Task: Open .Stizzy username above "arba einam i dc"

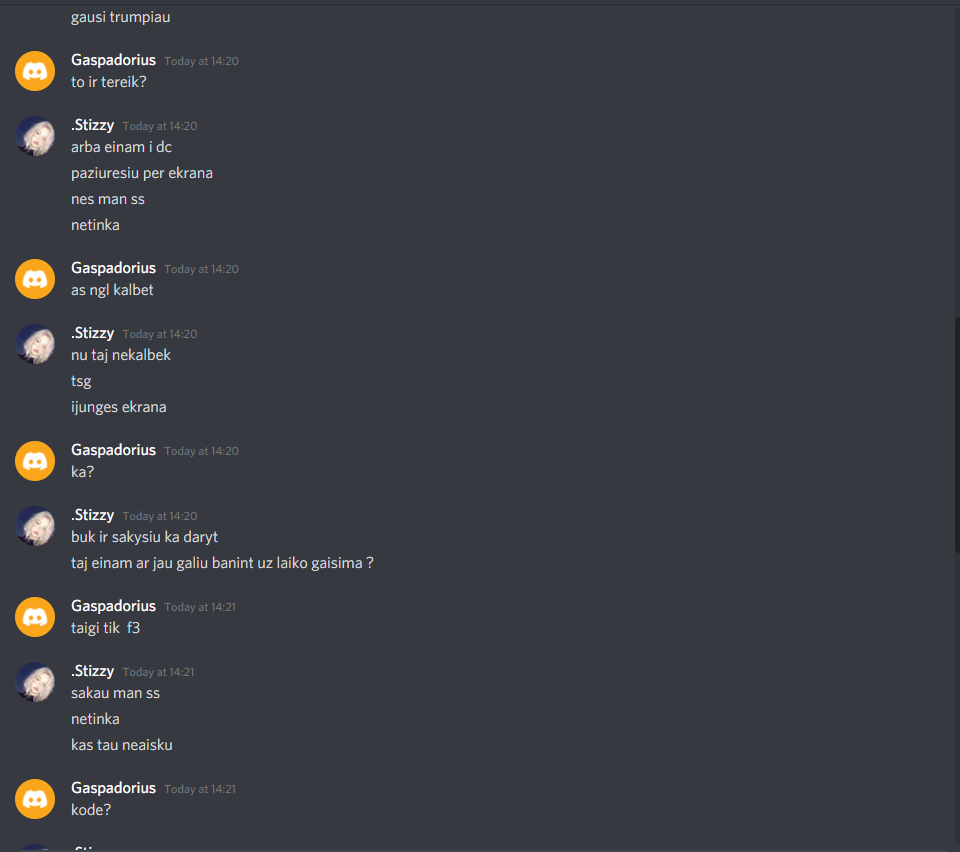Action: tap(92, 125)
